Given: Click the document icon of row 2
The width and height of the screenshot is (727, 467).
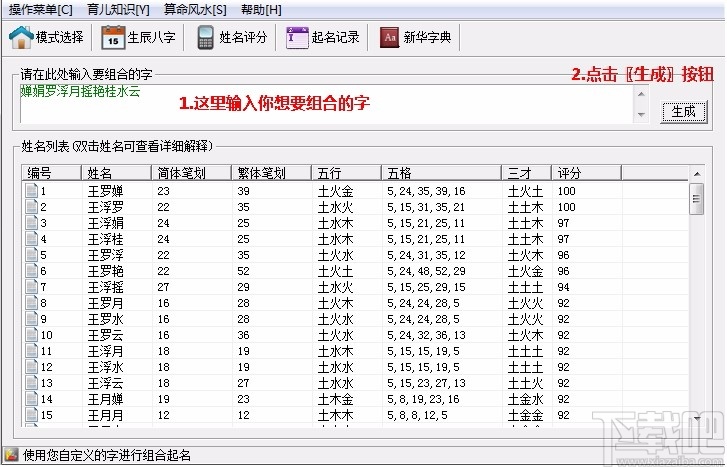Looking at the screenshot, I should coord(32,207).
